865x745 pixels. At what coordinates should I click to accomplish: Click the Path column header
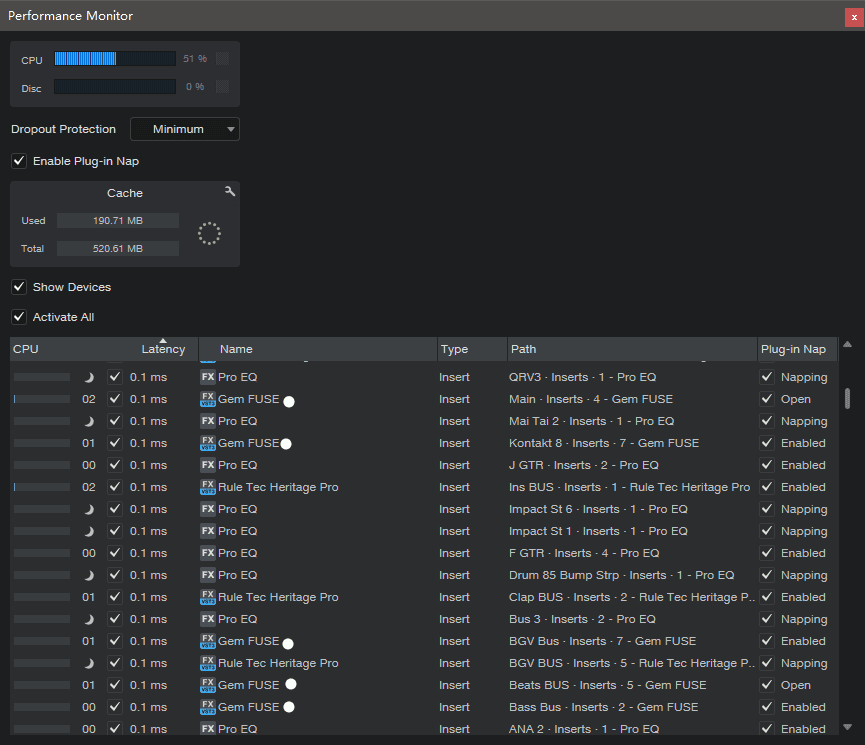click(523, 349)
